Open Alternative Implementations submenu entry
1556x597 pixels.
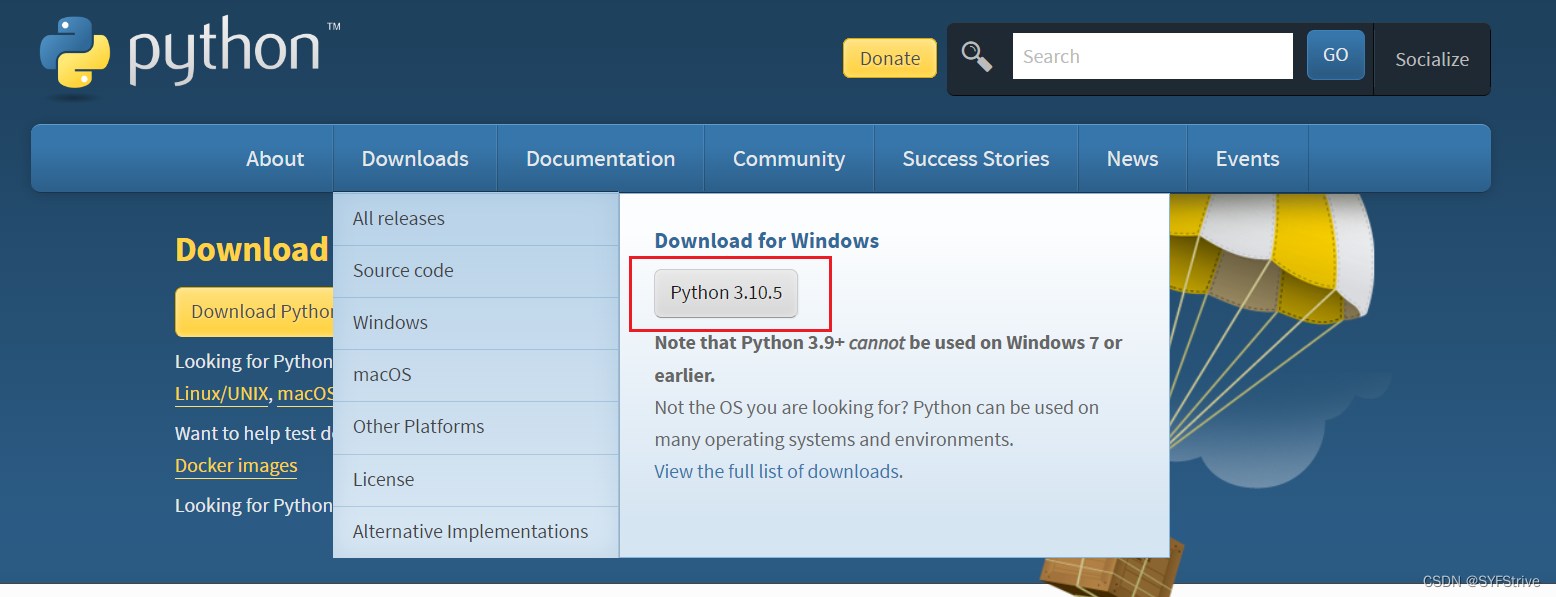[x=476, y=532]
